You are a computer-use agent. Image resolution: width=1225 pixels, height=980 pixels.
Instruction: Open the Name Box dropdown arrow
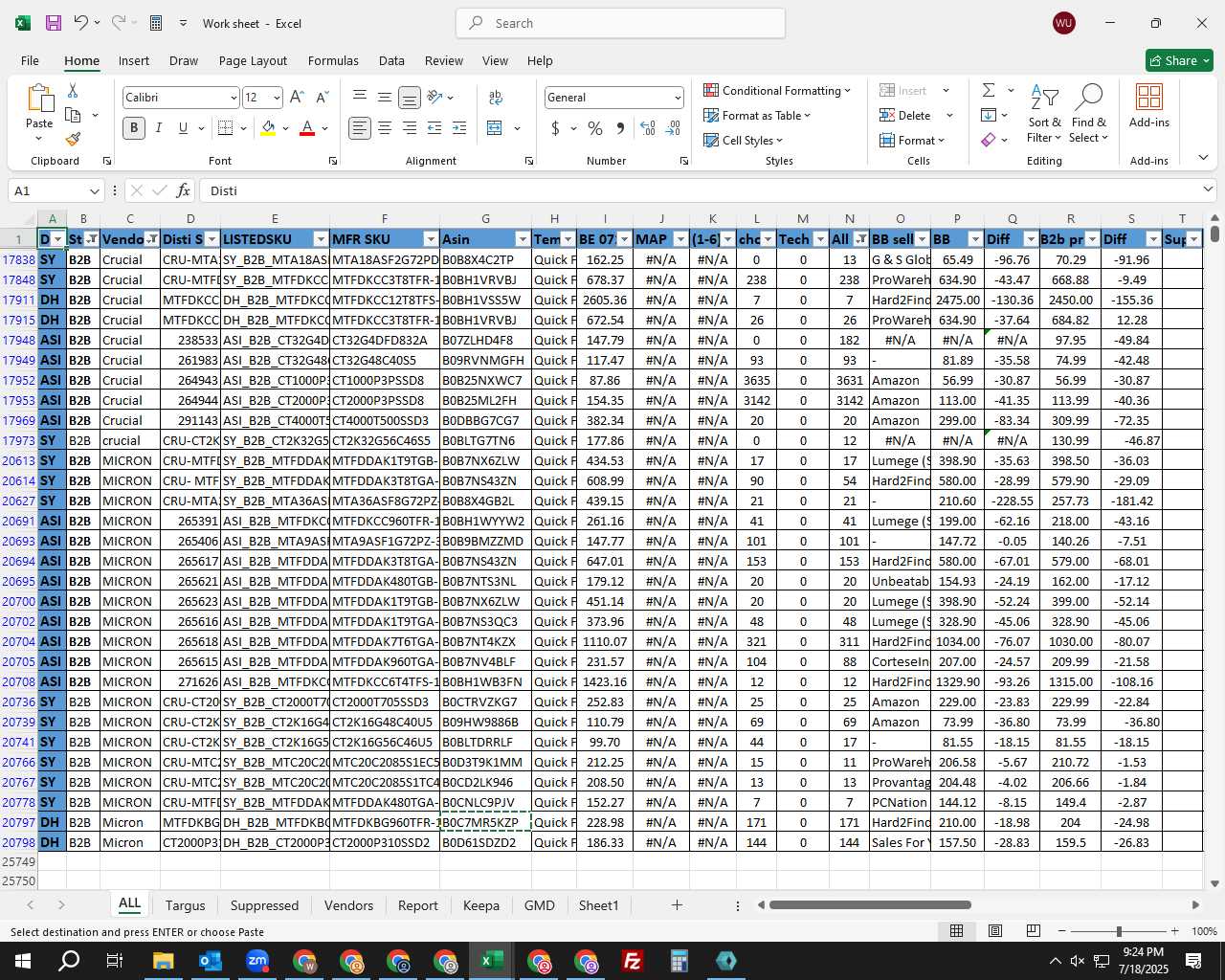94,190
